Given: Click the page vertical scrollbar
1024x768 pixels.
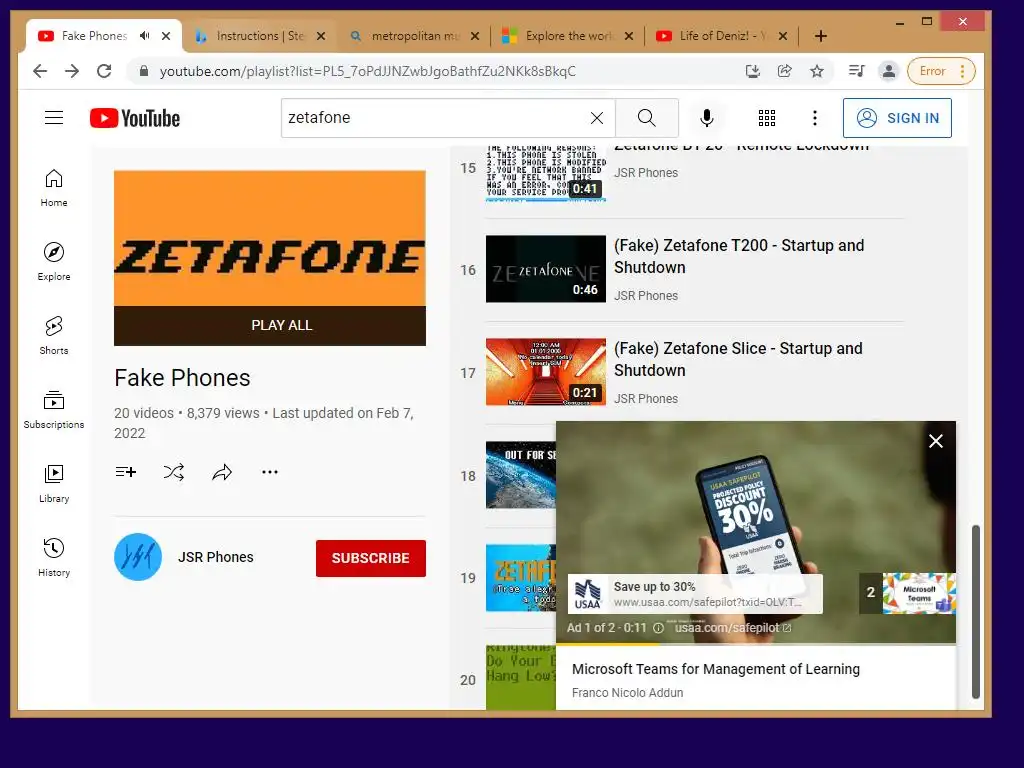Looking at the screenshot, I should (976, 611).
